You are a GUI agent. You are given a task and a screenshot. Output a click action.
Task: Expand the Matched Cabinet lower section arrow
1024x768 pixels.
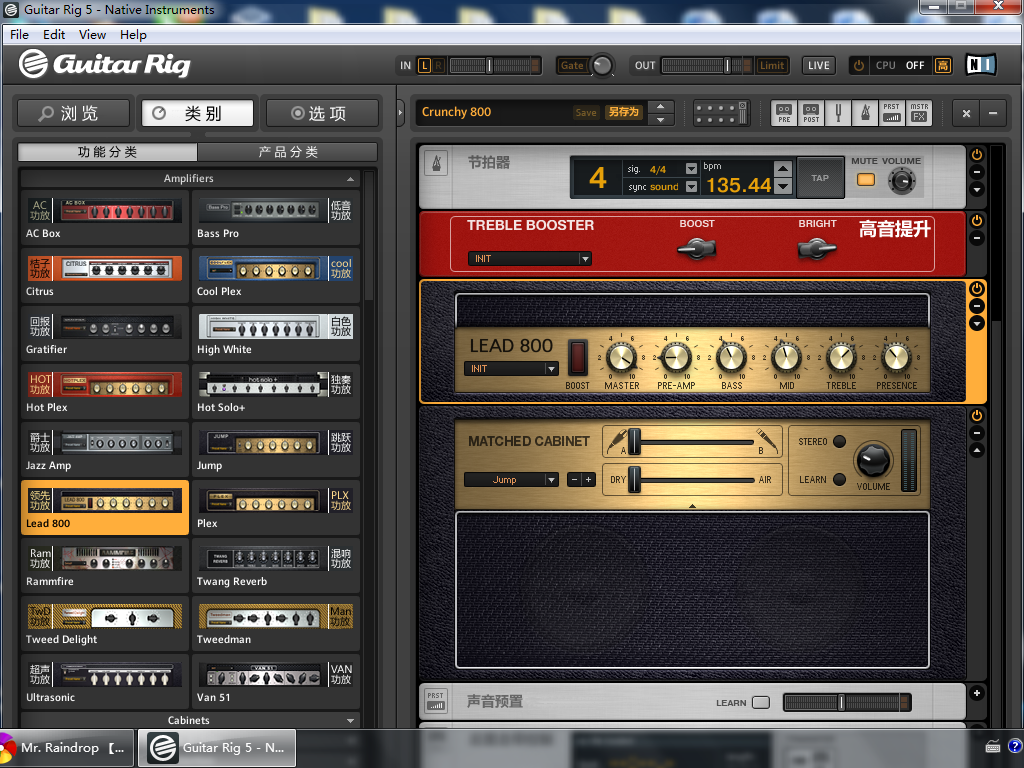[692, 506]
